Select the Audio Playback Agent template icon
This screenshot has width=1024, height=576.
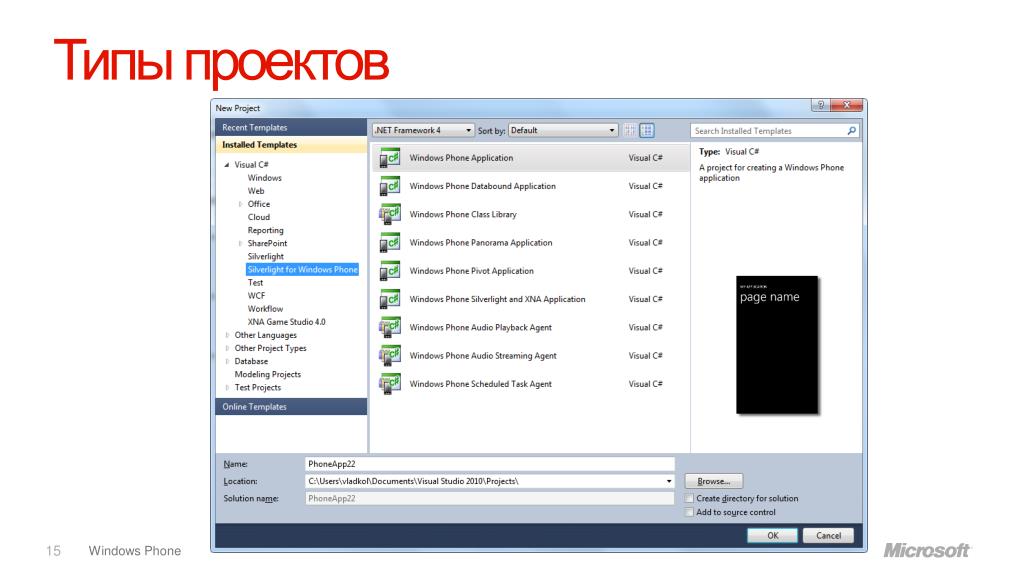click(390, 328)
